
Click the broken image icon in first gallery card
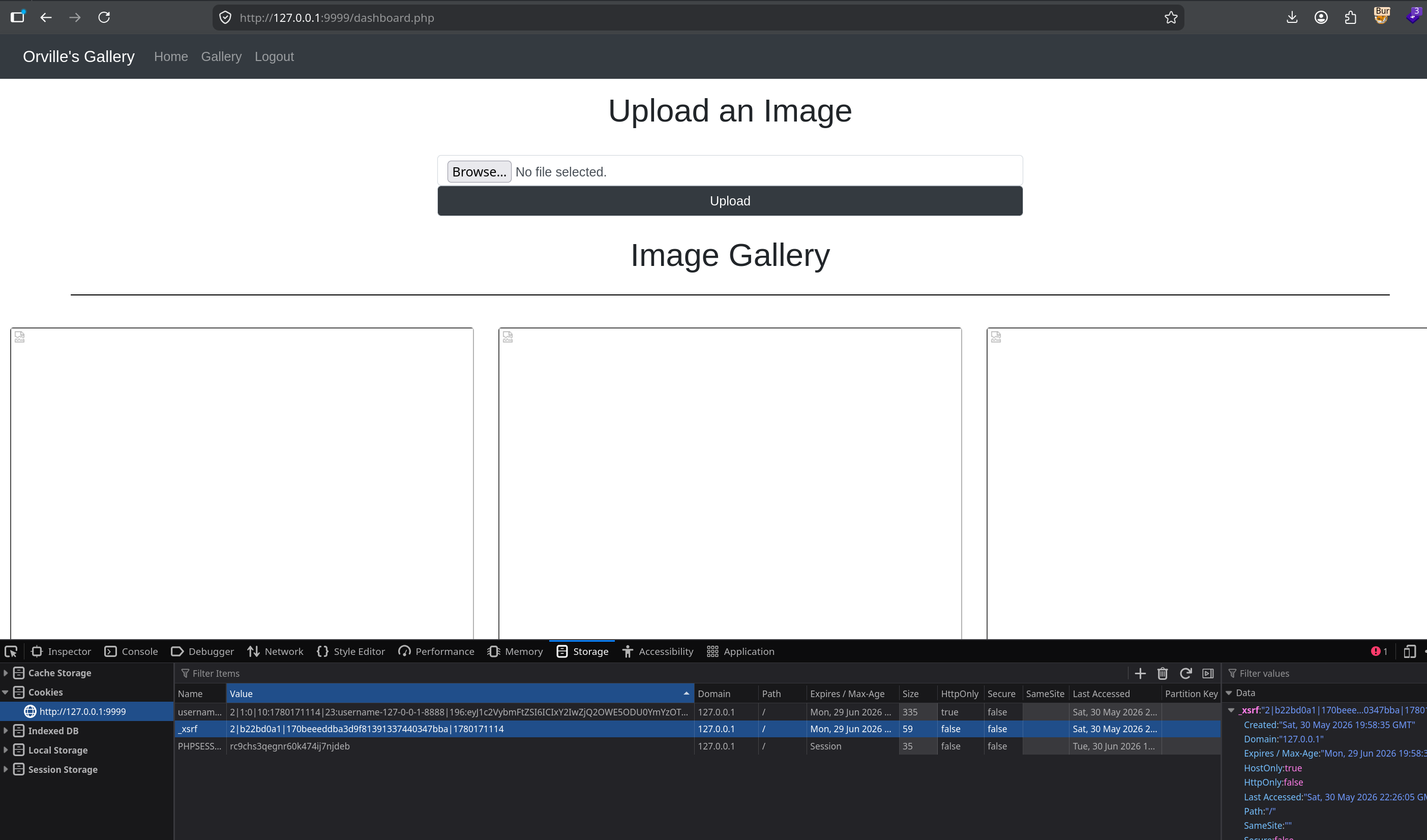tap(20, 337)
